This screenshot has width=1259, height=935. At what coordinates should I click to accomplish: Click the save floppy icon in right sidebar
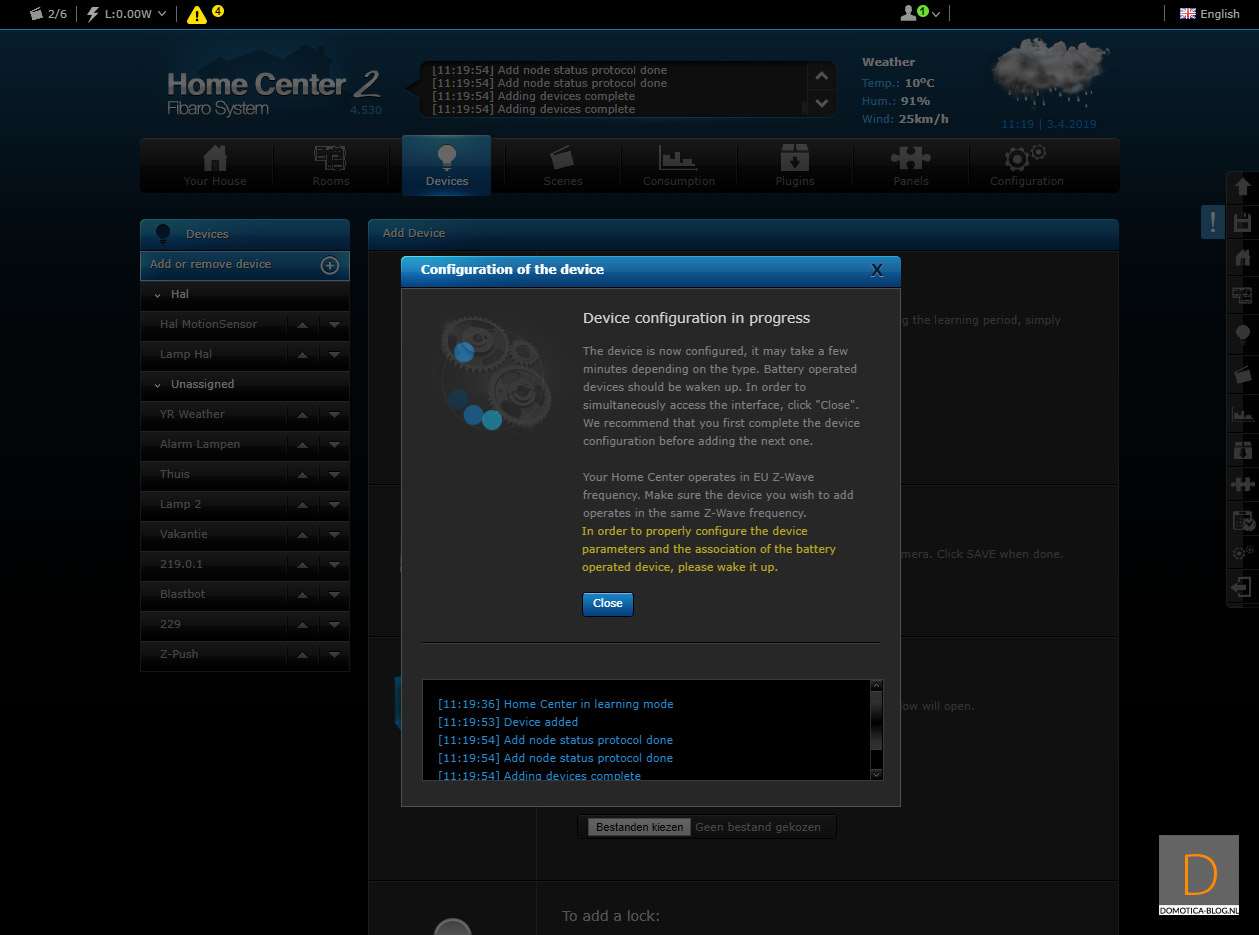point(1243,222)
